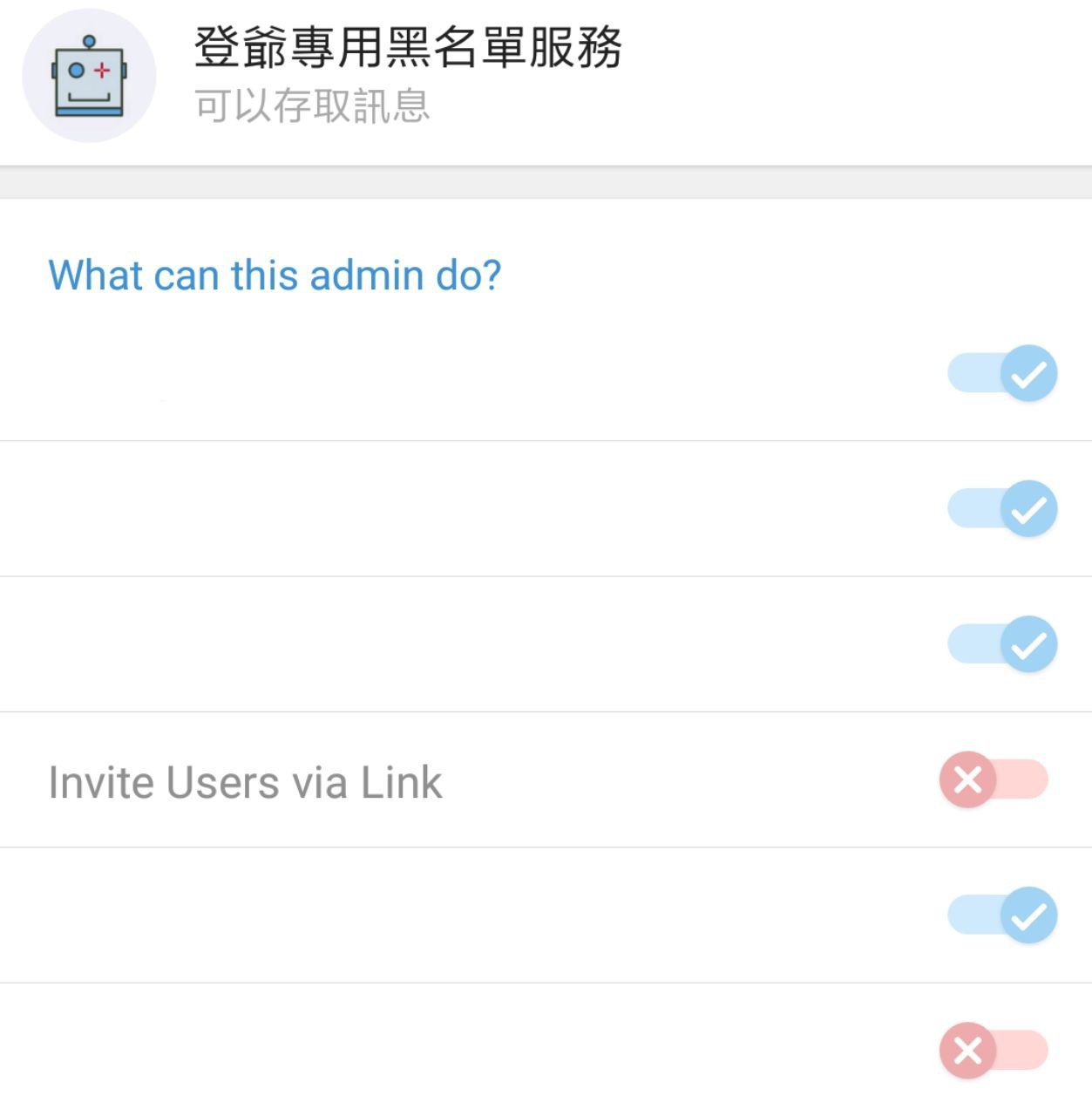Screen dimensions: 1092x1116
Task: Open the 登爺專用黑名單服務 bot profile name
Action: [x=408, y=47]
